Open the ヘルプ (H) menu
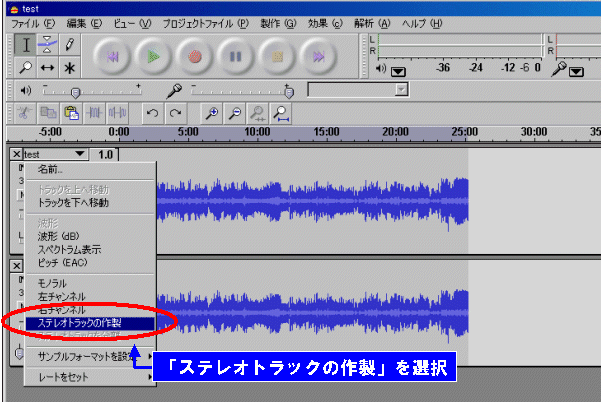601x402 pixels. coord(422,24)
